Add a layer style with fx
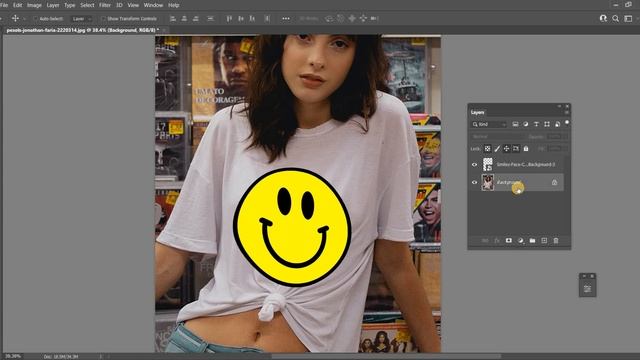This screenshot has height=360, width=640. (x=497, y=241)
